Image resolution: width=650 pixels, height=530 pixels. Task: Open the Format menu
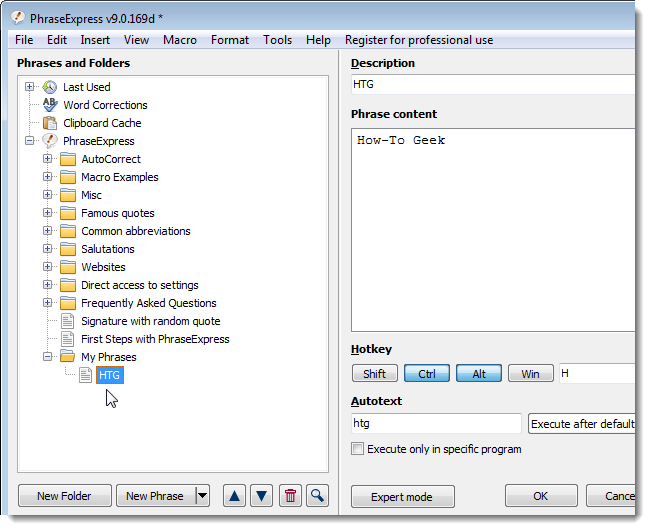coord(230,40)
